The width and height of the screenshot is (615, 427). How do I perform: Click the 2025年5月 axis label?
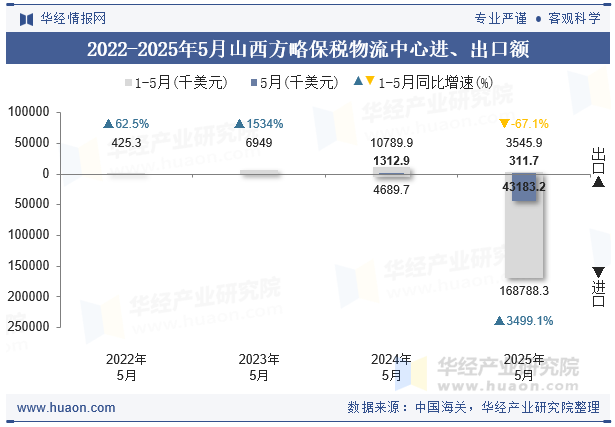pyautogui.click(x=524, y=367)
